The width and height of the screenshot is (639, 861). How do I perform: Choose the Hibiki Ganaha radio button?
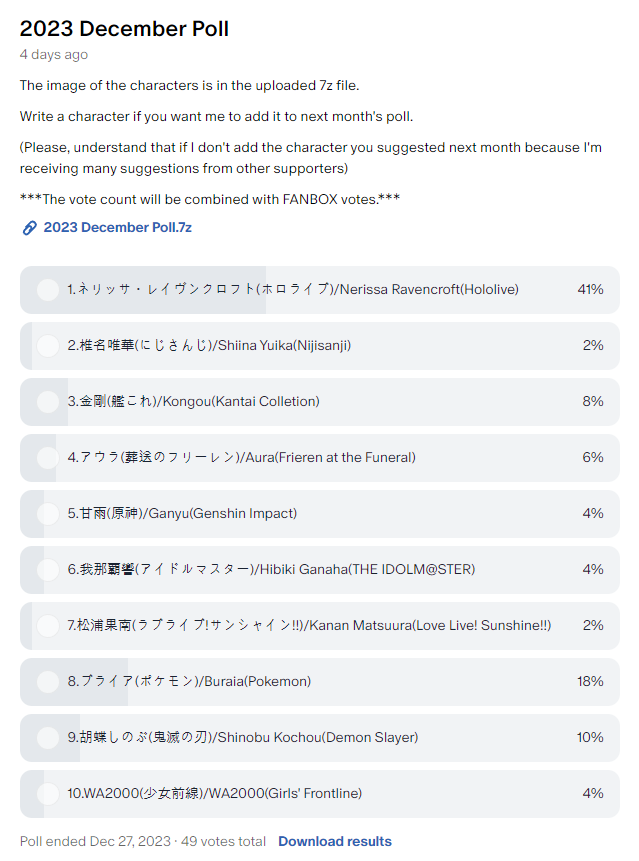click(x=47, y=570)
